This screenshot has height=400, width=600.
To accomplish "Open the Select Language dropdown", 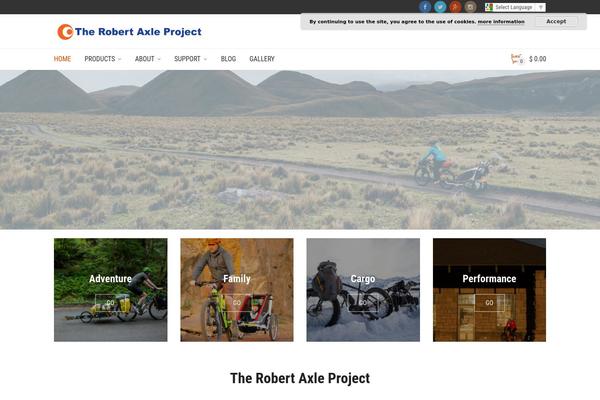I will 515,7.
